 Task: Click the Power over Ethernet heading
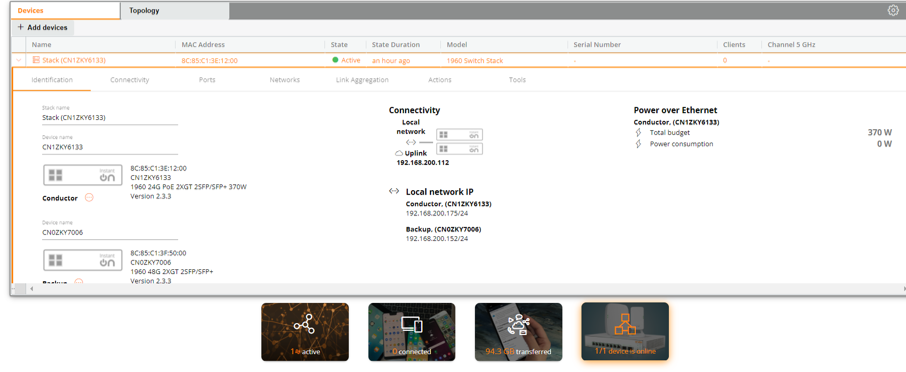[675, 110]
